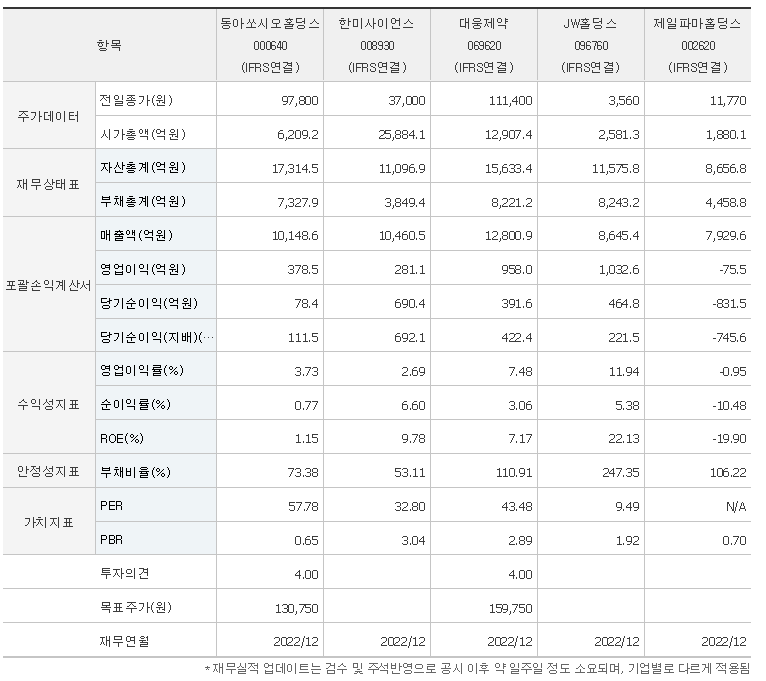Click the 제일파마홀딩스 column header
This screenshot has height=681, width=766.
point(698,45)
